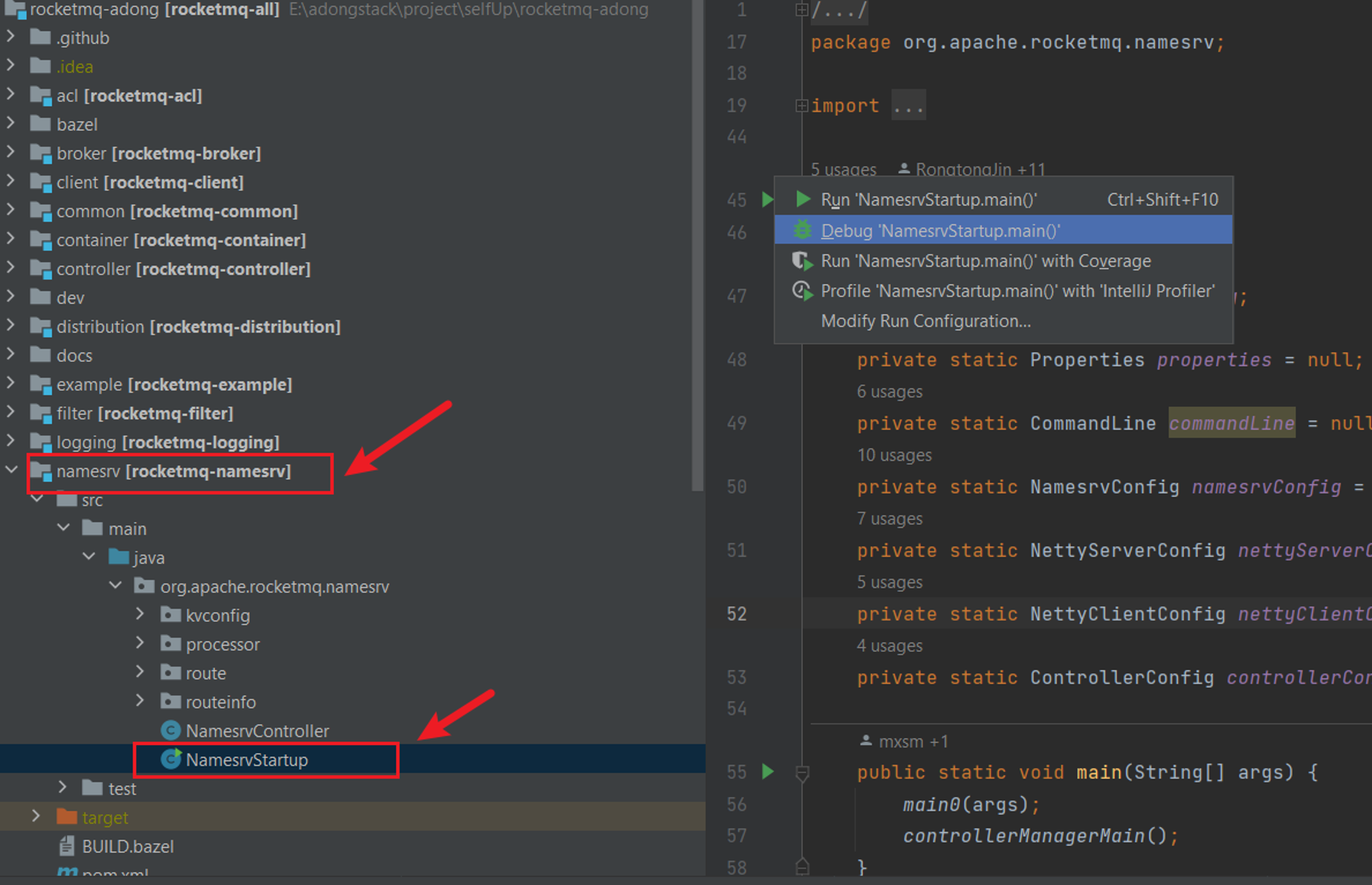The width and height of the screenshot is (1372, 885).
Task: Click the project tree vertical scrollbar
Action: point(698,246)
